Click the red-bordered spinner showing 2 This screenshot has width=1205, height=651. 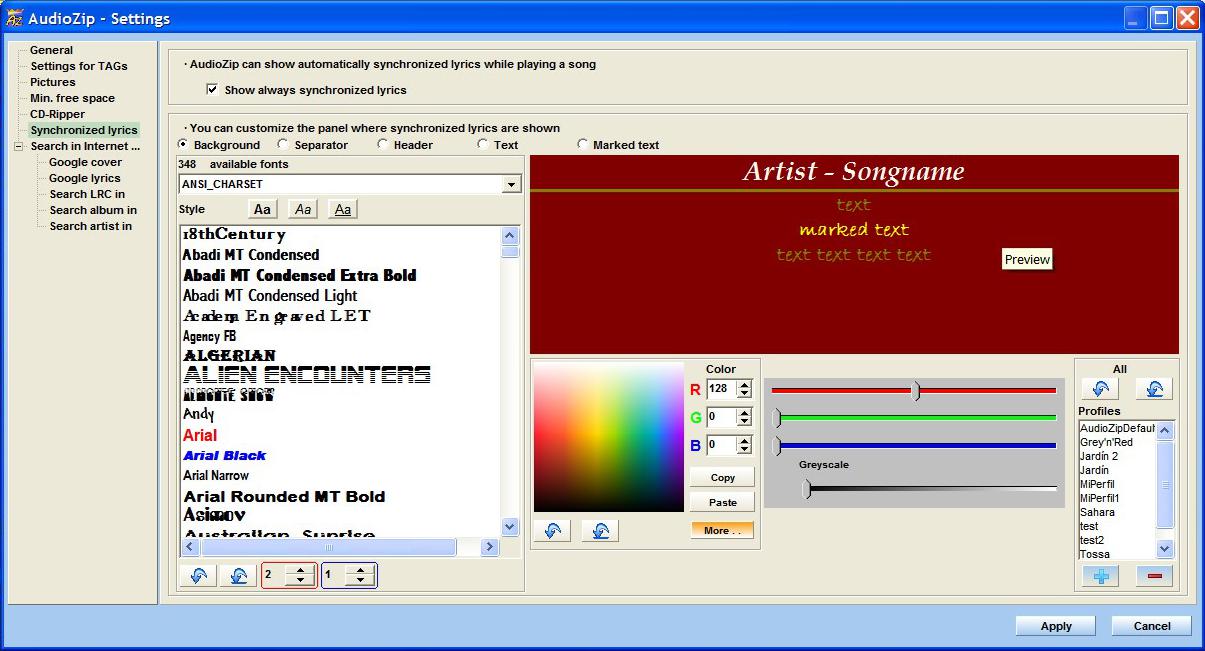point(289,575)
